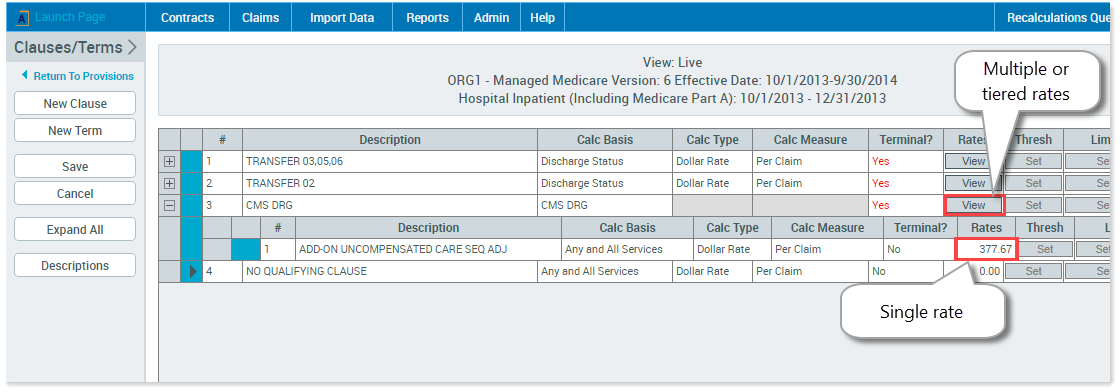Open the Reports menu
The height and width of the screenshot is (392, 1120).
tap(427, 18)
